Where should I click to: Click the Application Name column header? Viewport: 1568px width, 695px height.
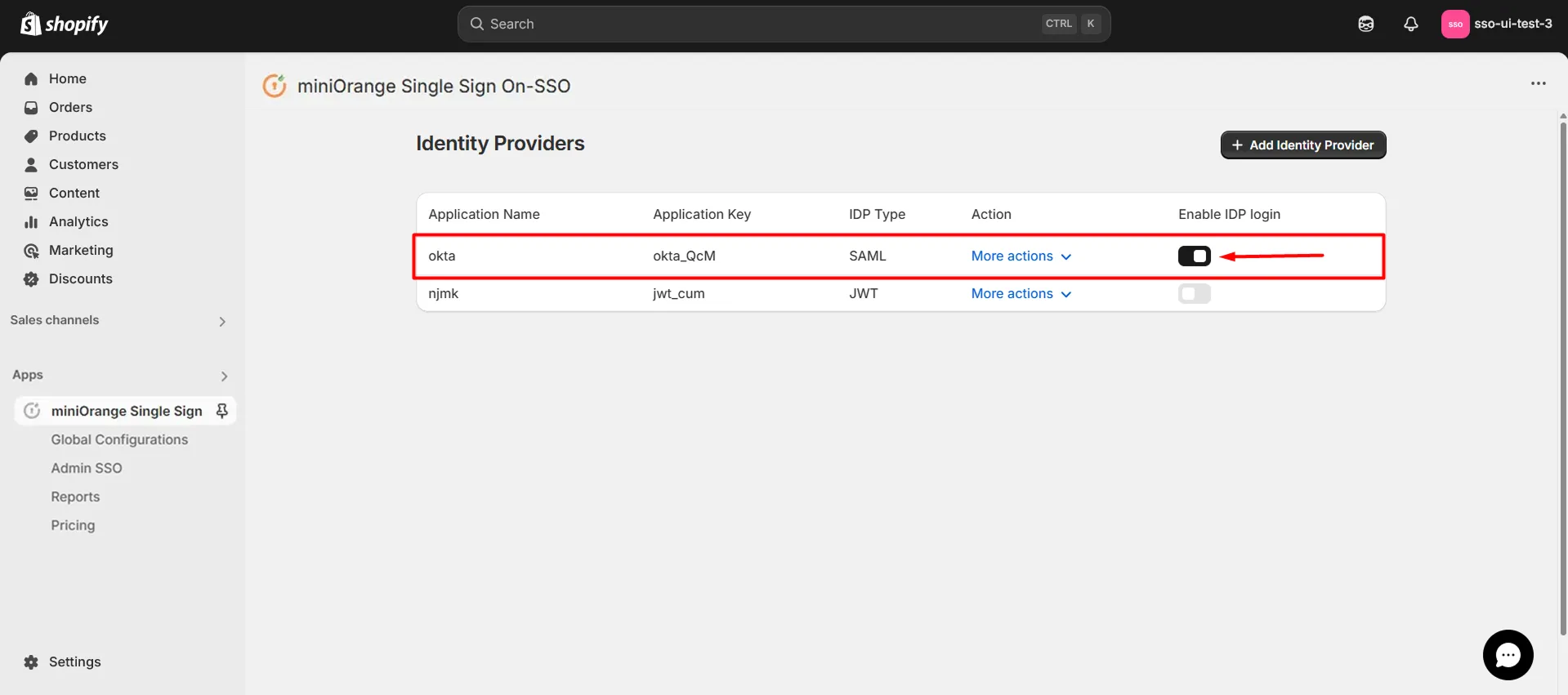pyautogui.click(x=484, y=215)
